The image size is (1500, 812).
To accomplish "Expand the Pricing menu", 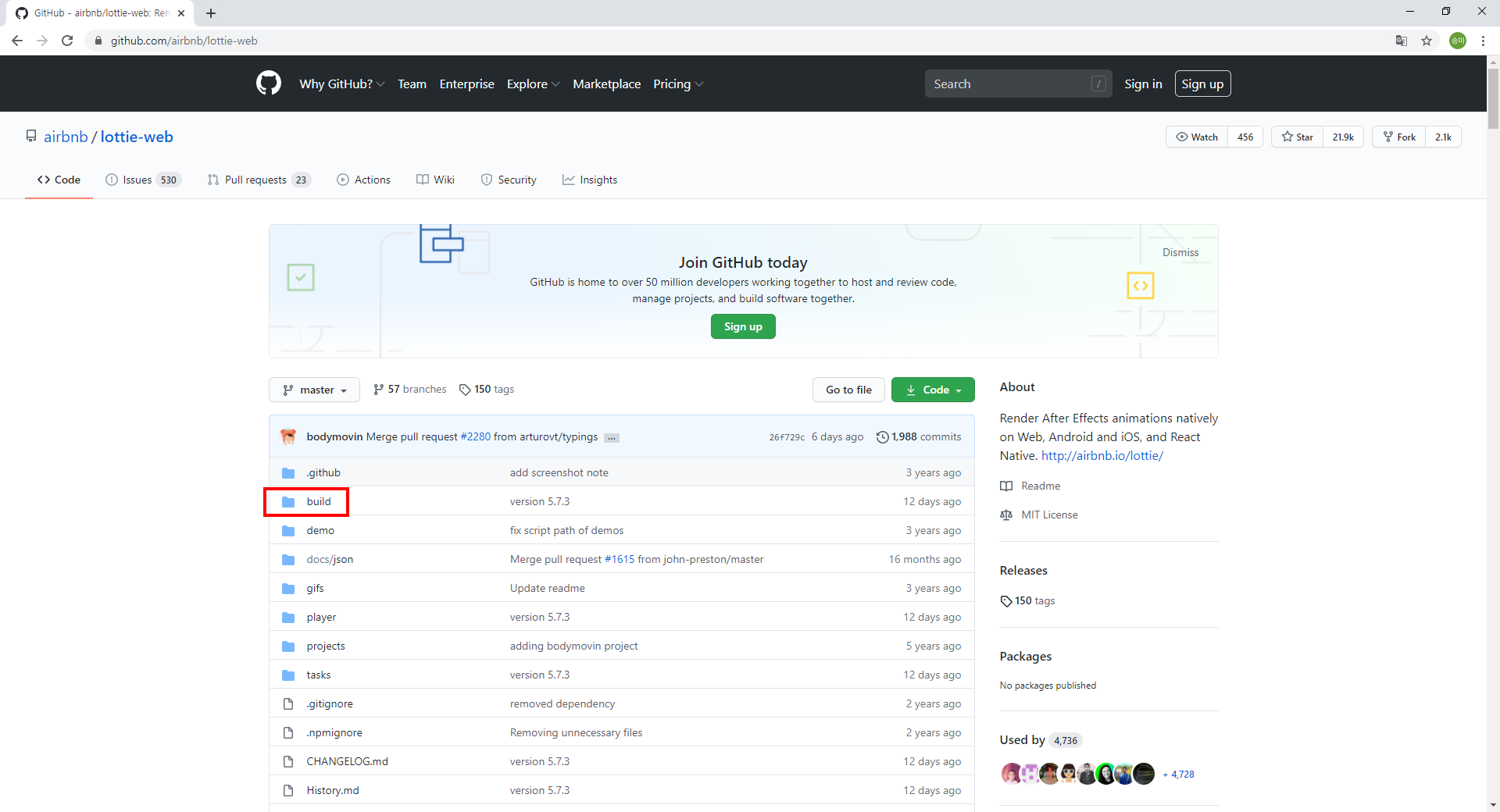I will pos(678,84).
